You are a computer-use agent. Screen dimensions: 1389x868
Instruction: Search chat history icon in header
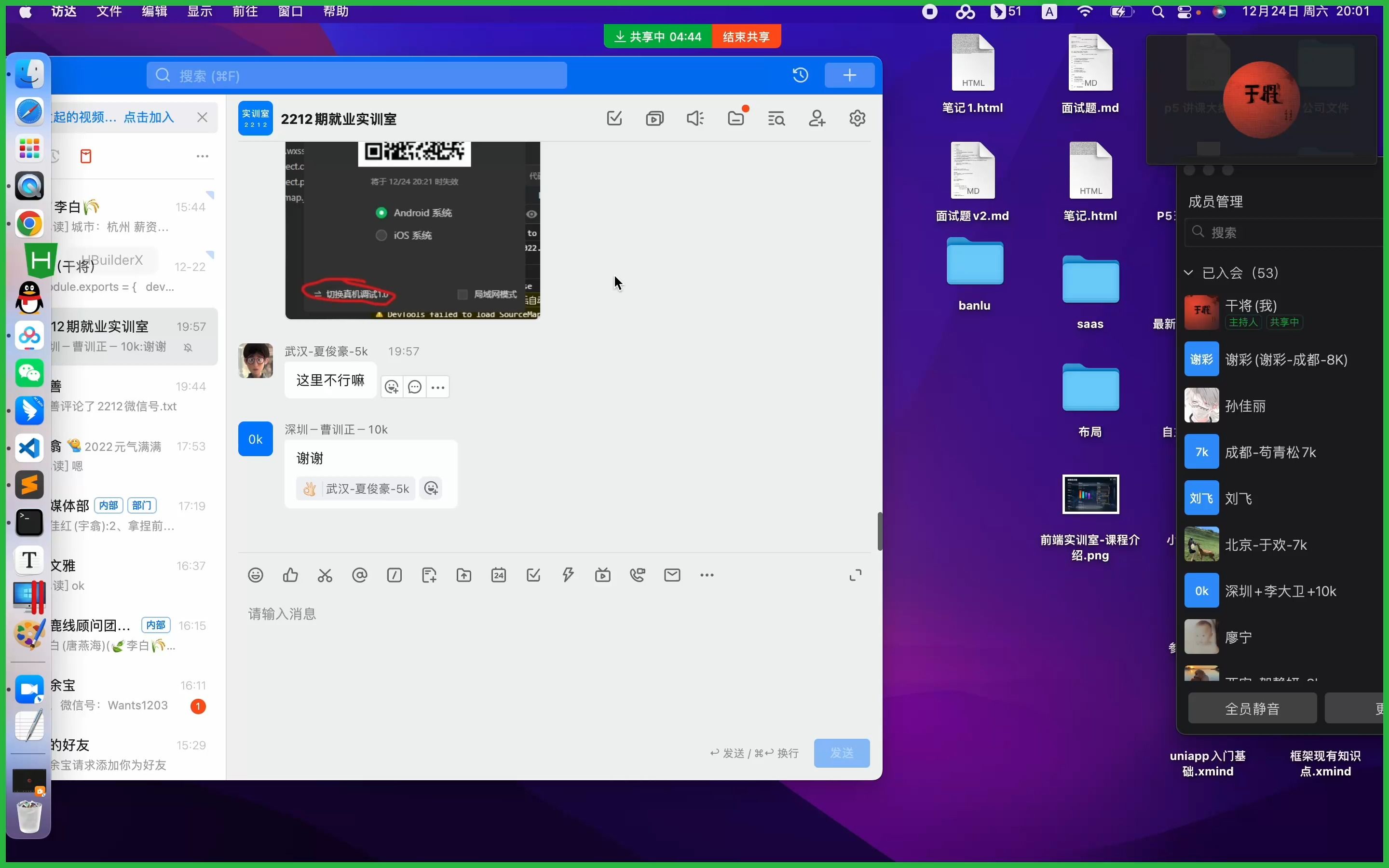pos(776,118)
